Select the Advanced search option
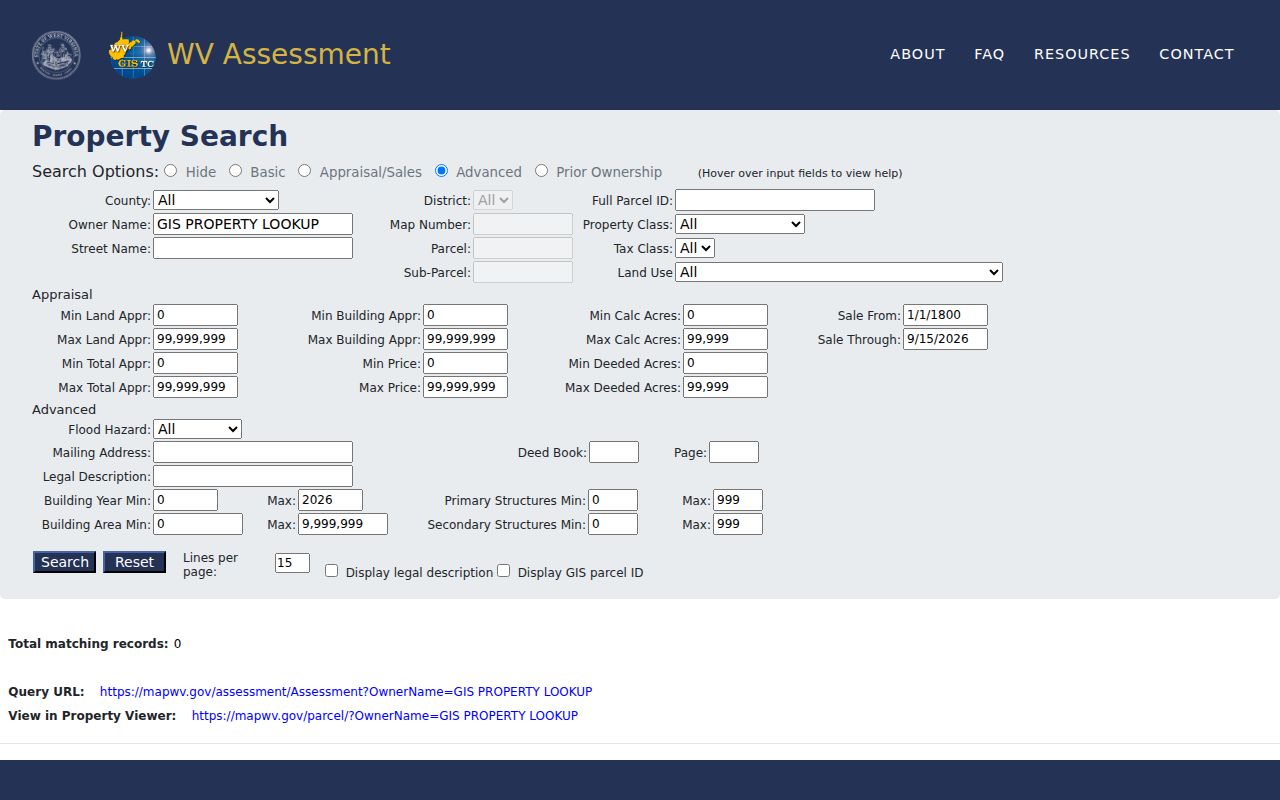 click(x=442, y=171)
